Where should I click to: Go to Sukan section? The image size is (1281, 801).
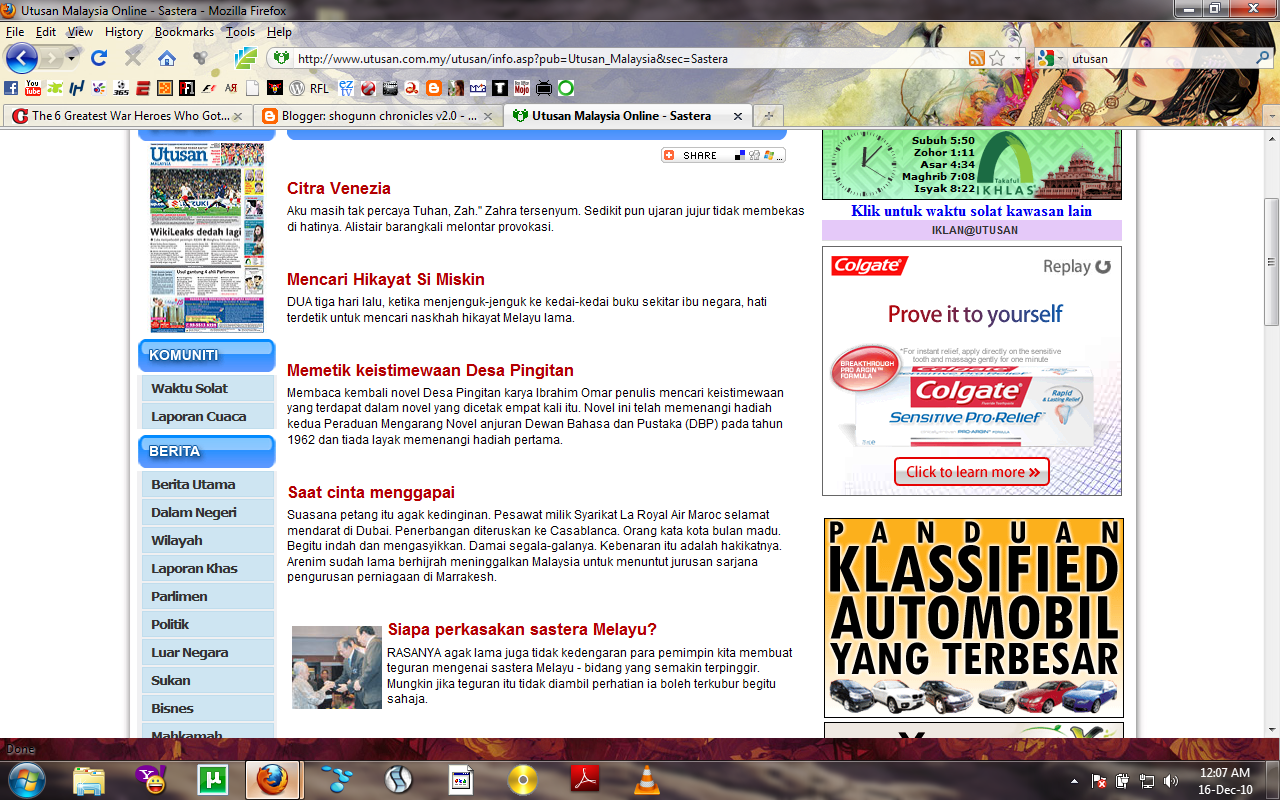coord(207,680)
